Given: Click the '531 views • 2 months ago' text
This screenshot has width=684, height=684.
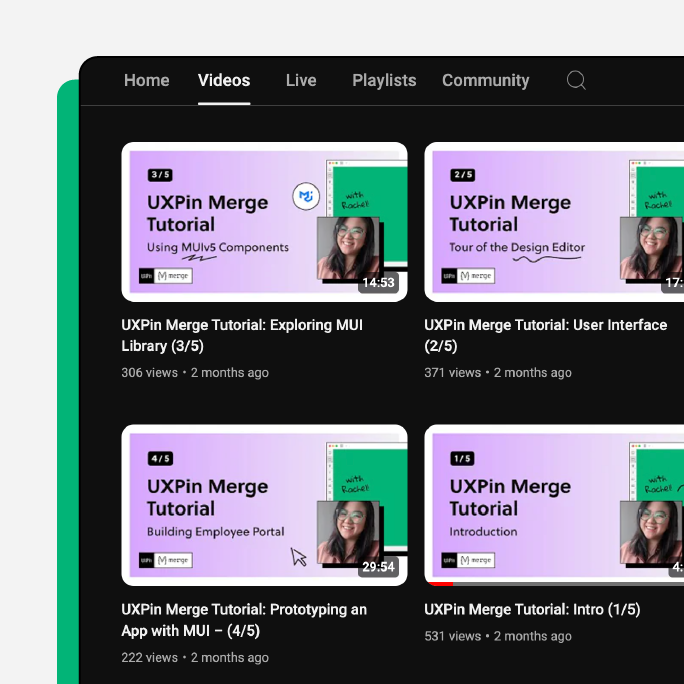Looking at the screenshot, I should pyautogui.click(x=498, y=636).
